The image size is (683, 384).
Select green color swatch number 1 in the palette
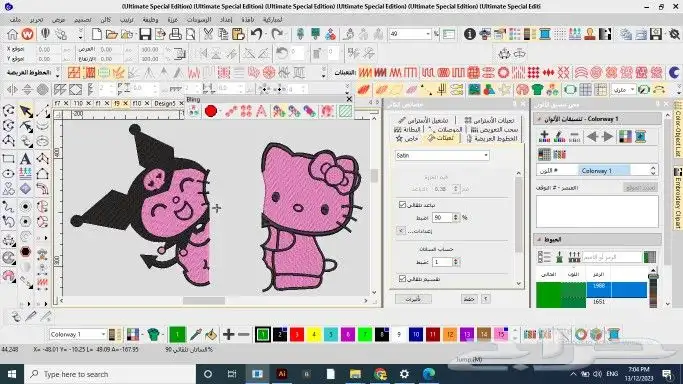(263, 334)
